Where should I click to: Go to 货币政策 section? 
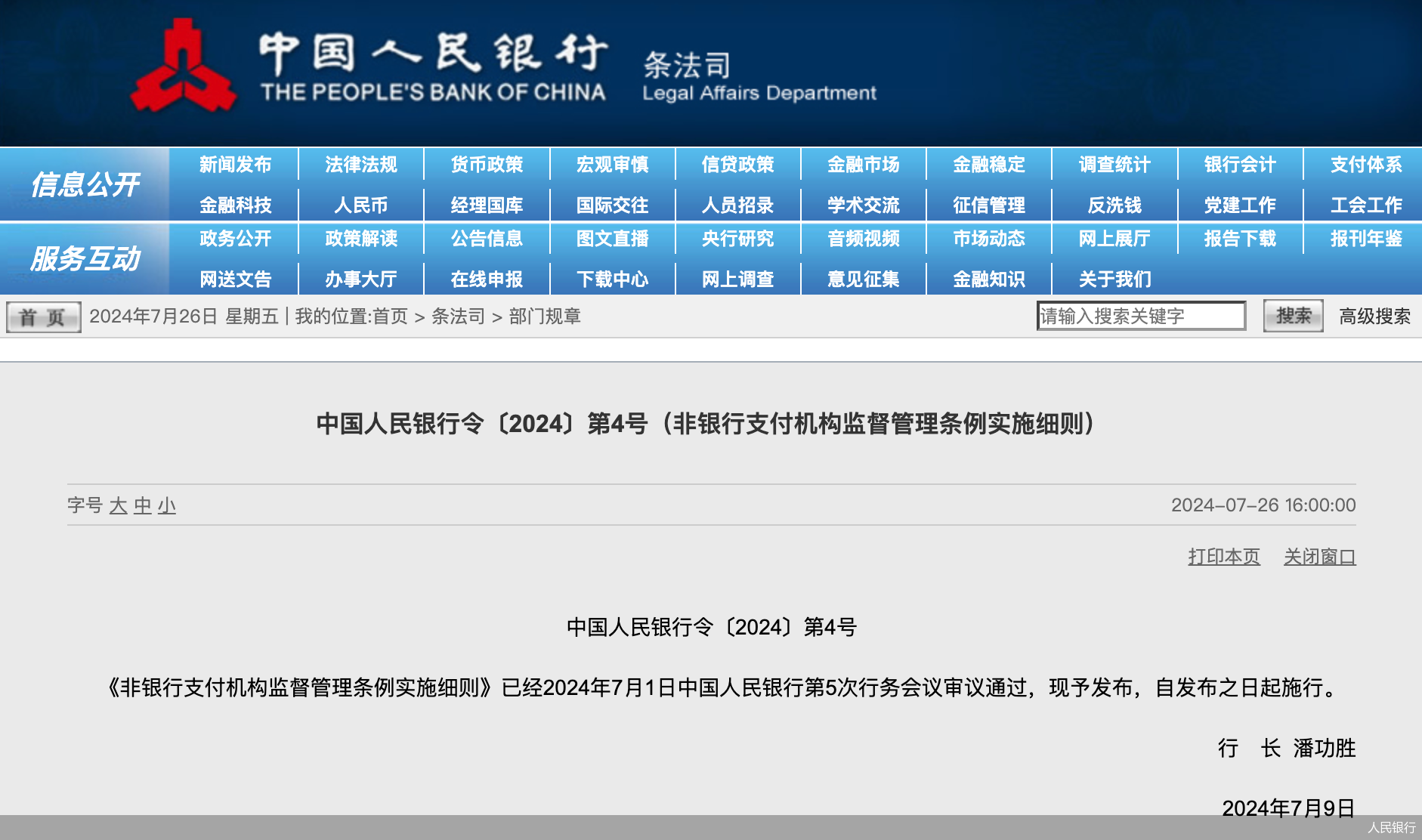coord(487,165)
